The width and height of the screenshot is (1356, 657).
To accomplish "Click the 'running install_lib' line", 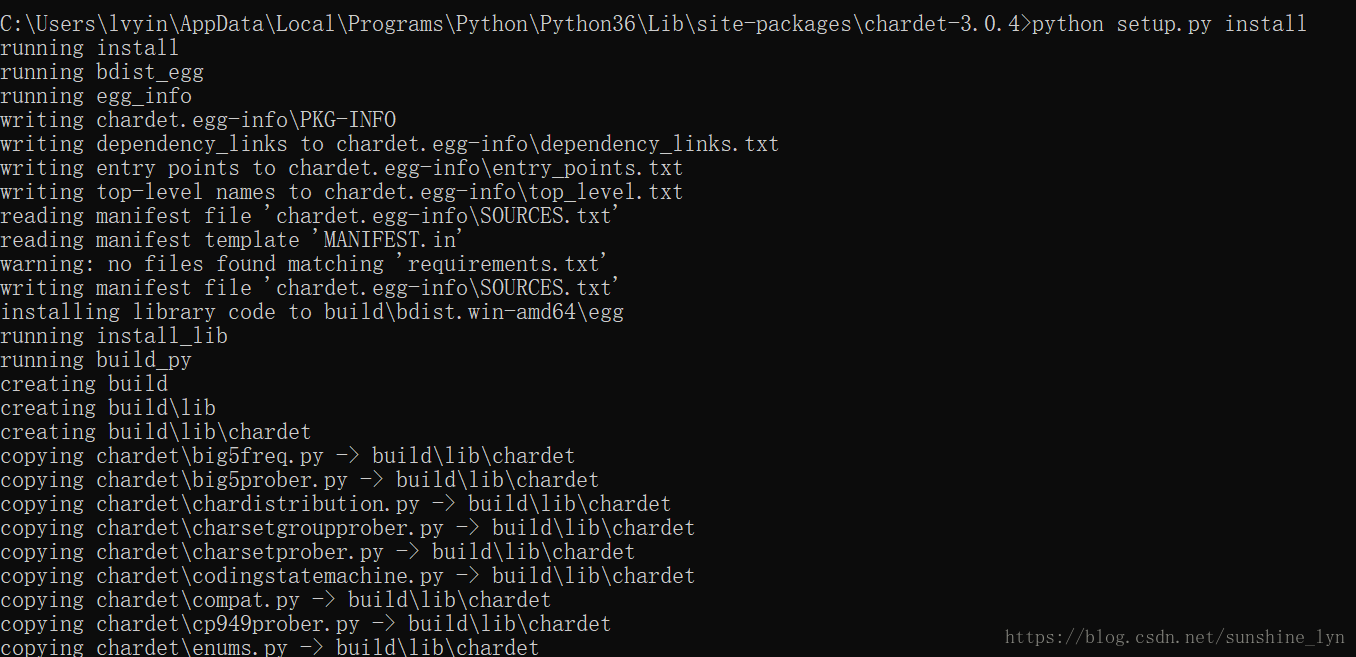I will tap(114, 336).
